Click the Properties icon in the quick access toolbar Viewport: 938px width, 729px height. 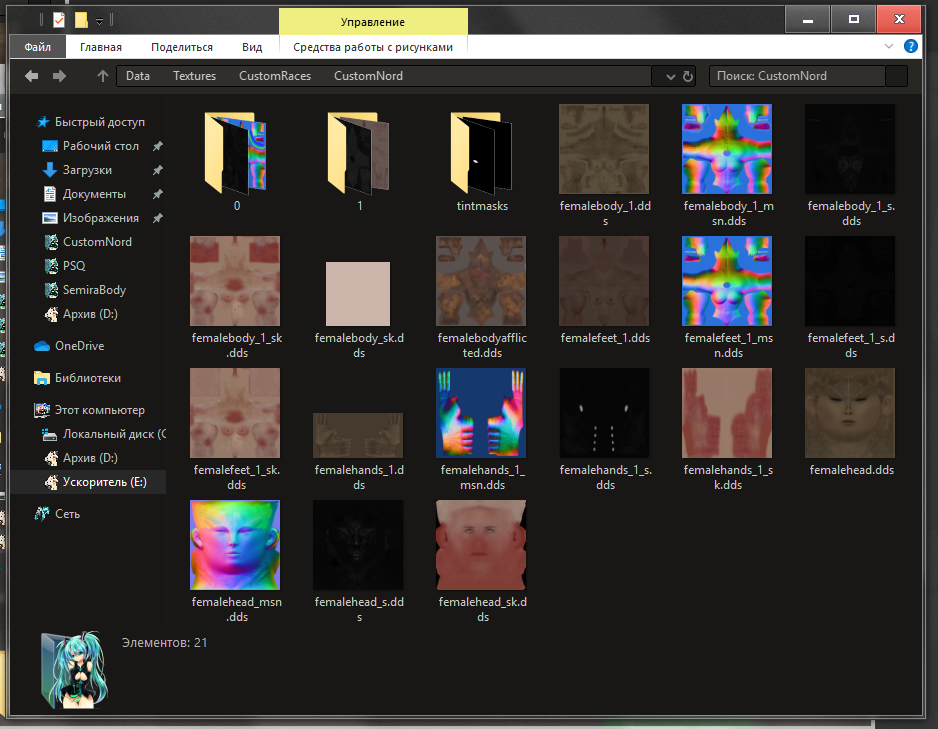click(x=59, y=19)
